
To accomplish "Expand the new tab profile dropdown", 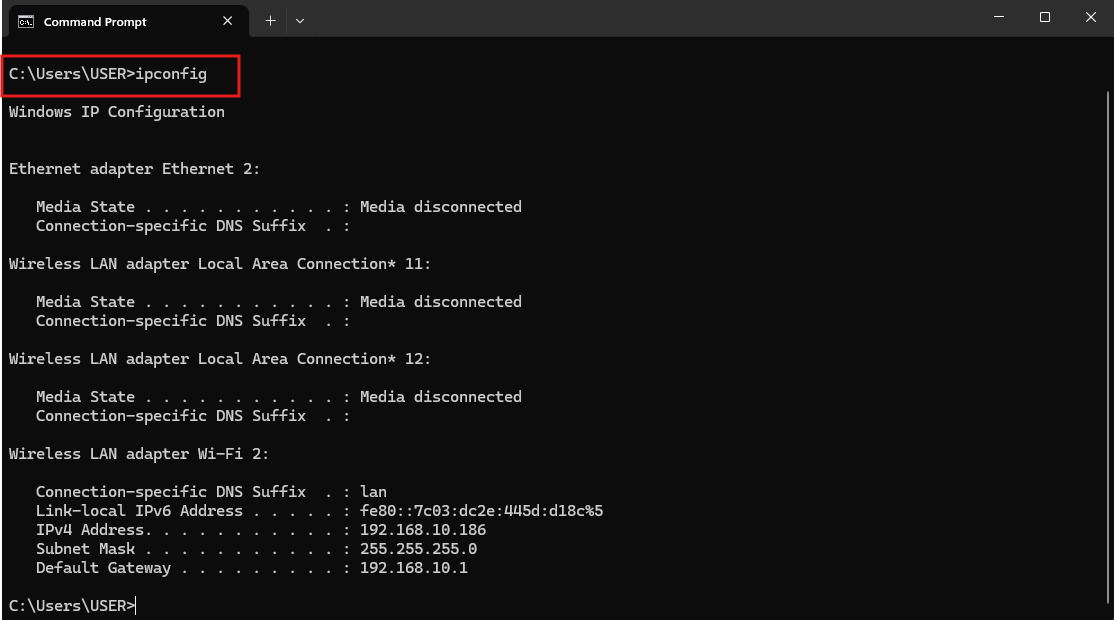I will tap(300, 21).
